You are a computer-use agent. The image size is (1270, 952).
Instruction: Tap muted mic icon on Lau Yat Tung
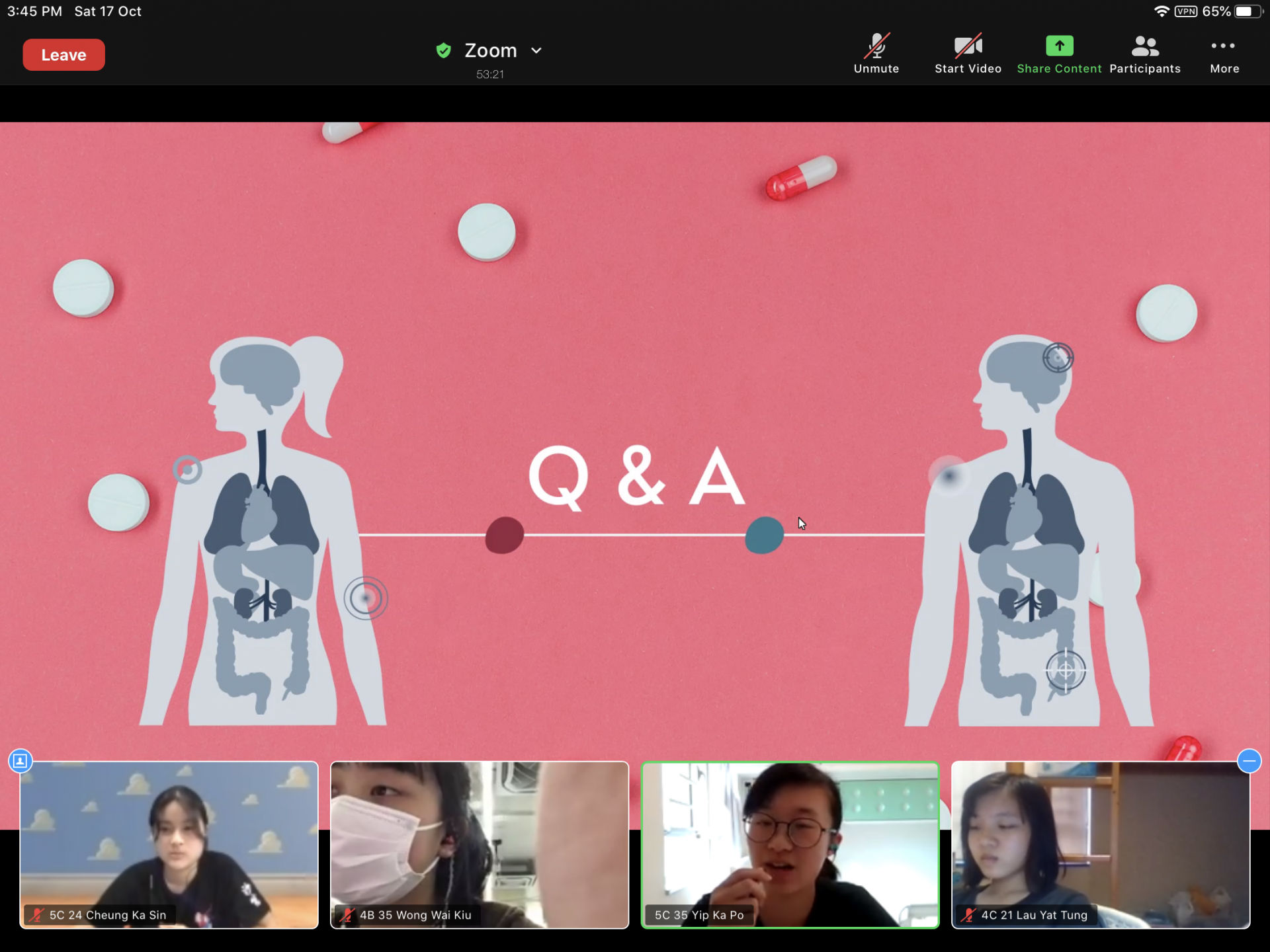click(x=968, y=915)
